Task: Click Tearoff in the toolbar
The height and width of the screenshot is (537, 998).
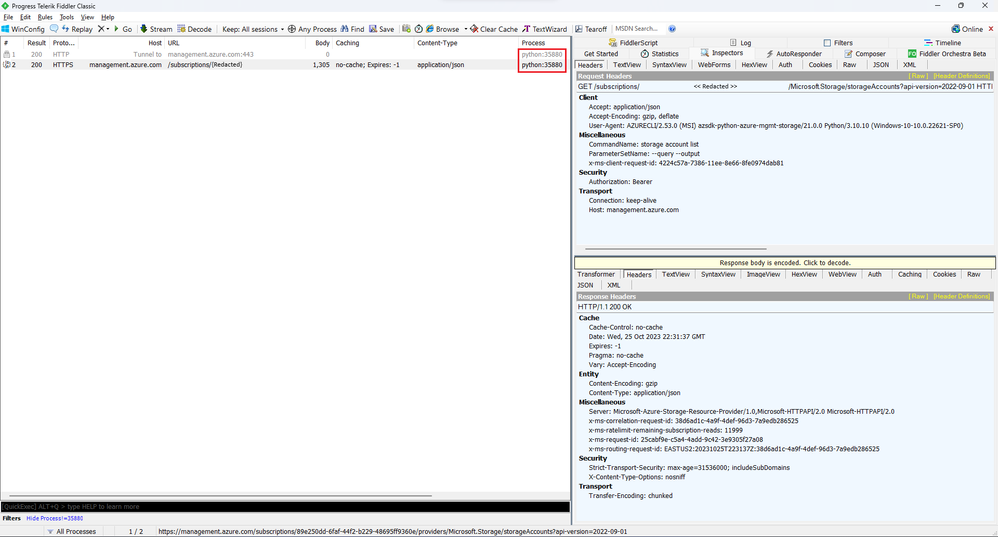Action: [x=591, y=29]
